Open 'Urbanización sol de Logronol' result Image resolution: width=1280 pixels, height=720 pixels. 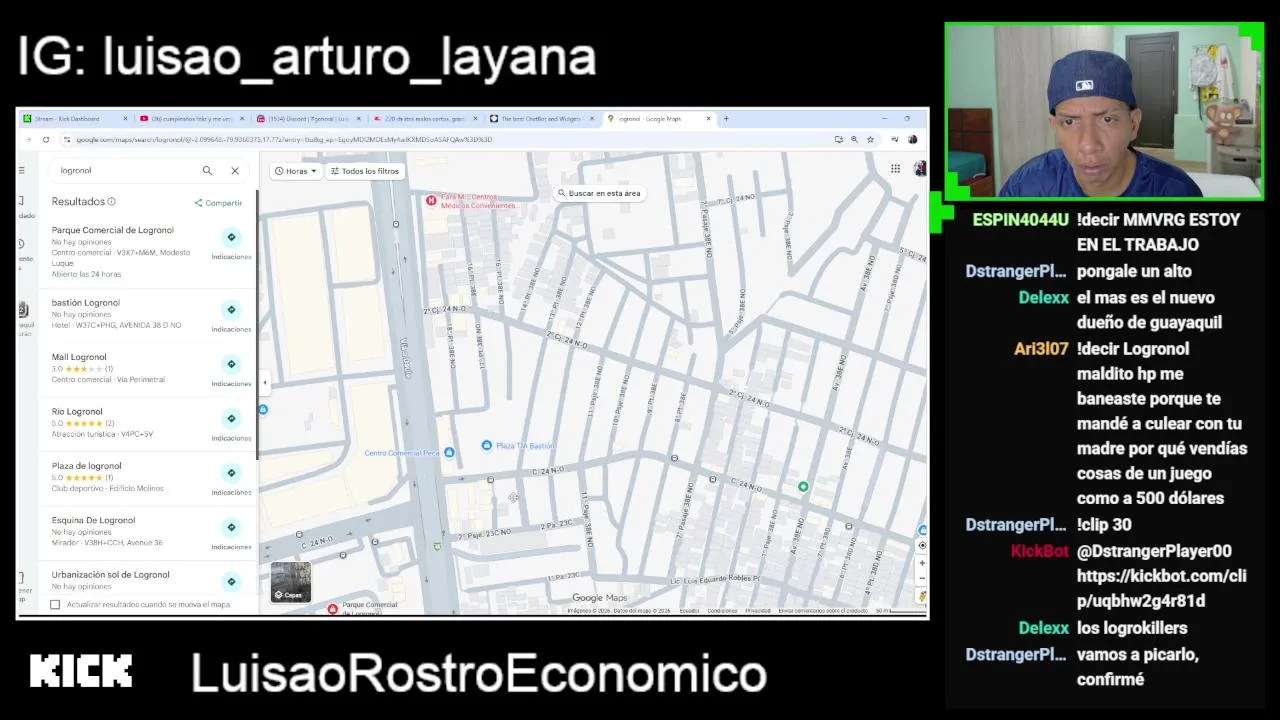[111, 575]
